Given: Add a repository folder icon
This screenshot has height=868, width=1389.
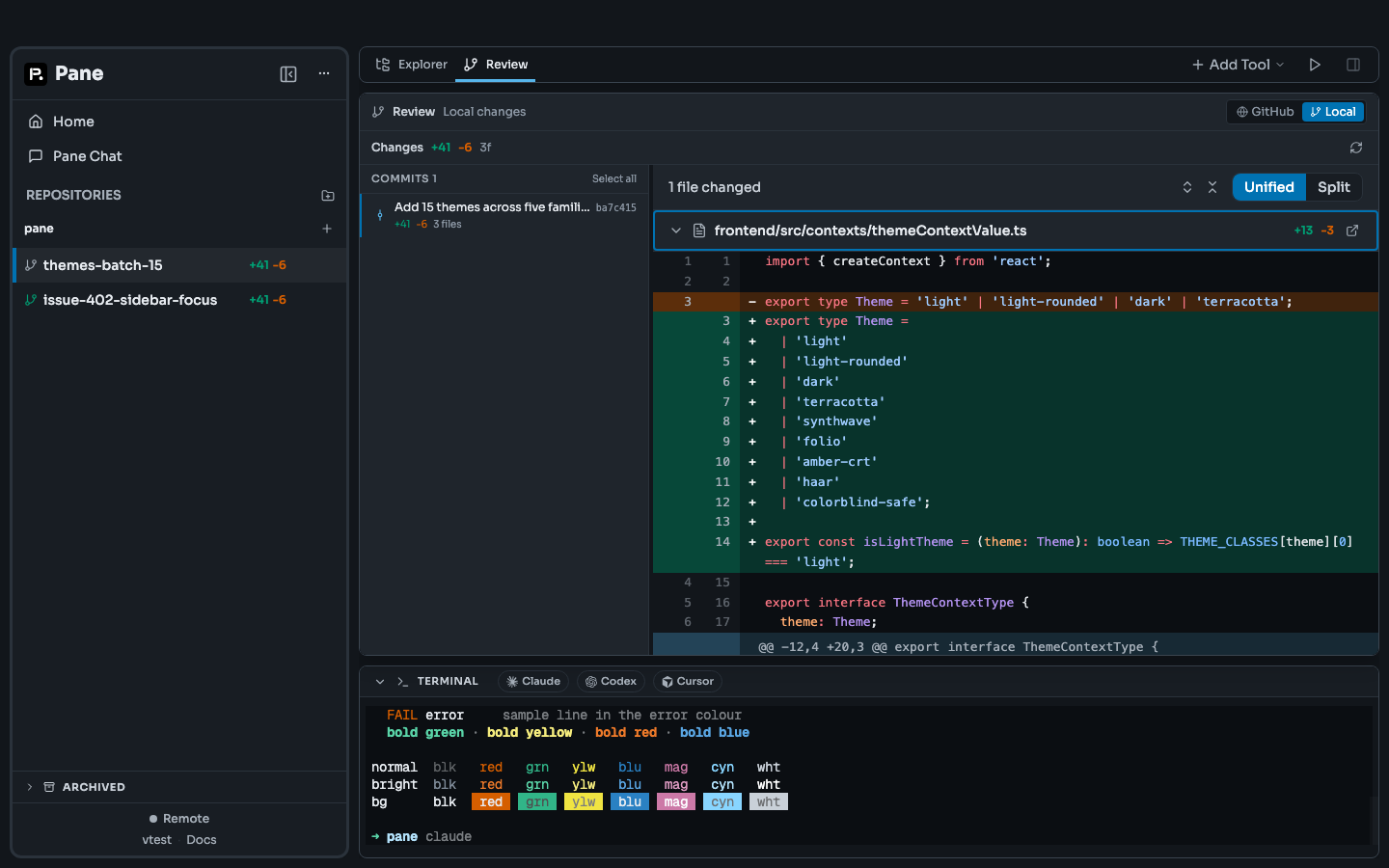Looking at the screenshot, I should click(328, 195).
